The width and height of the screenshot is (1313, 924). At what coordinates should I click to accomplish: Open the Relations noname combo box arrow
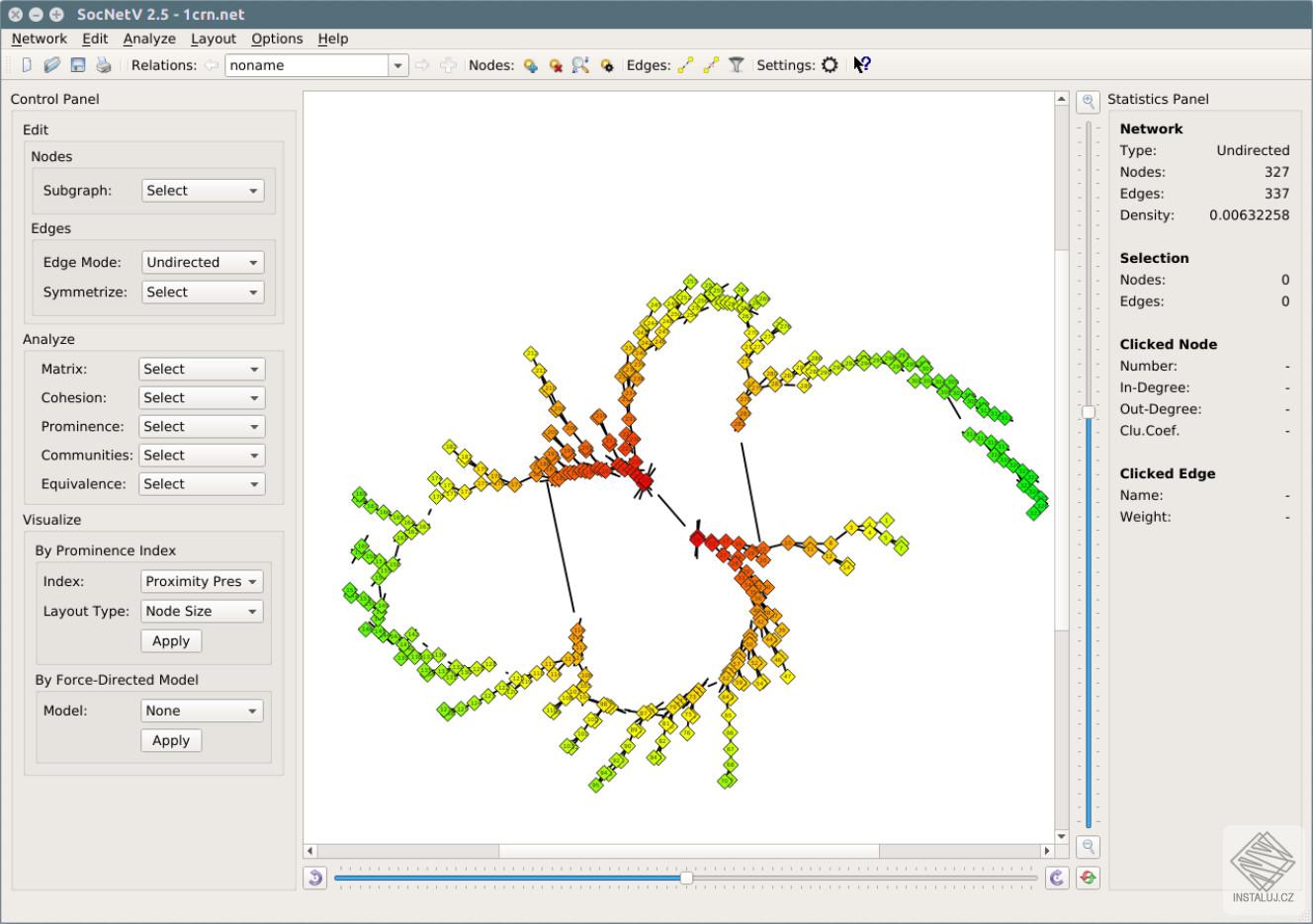397,65
